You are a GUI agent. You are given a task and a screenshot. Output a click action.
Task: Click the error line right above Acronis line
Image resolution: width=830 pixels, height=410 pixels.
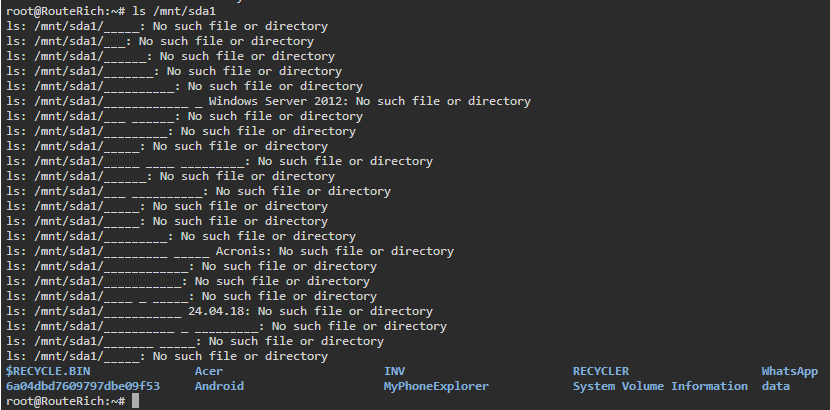click(181, 236)
